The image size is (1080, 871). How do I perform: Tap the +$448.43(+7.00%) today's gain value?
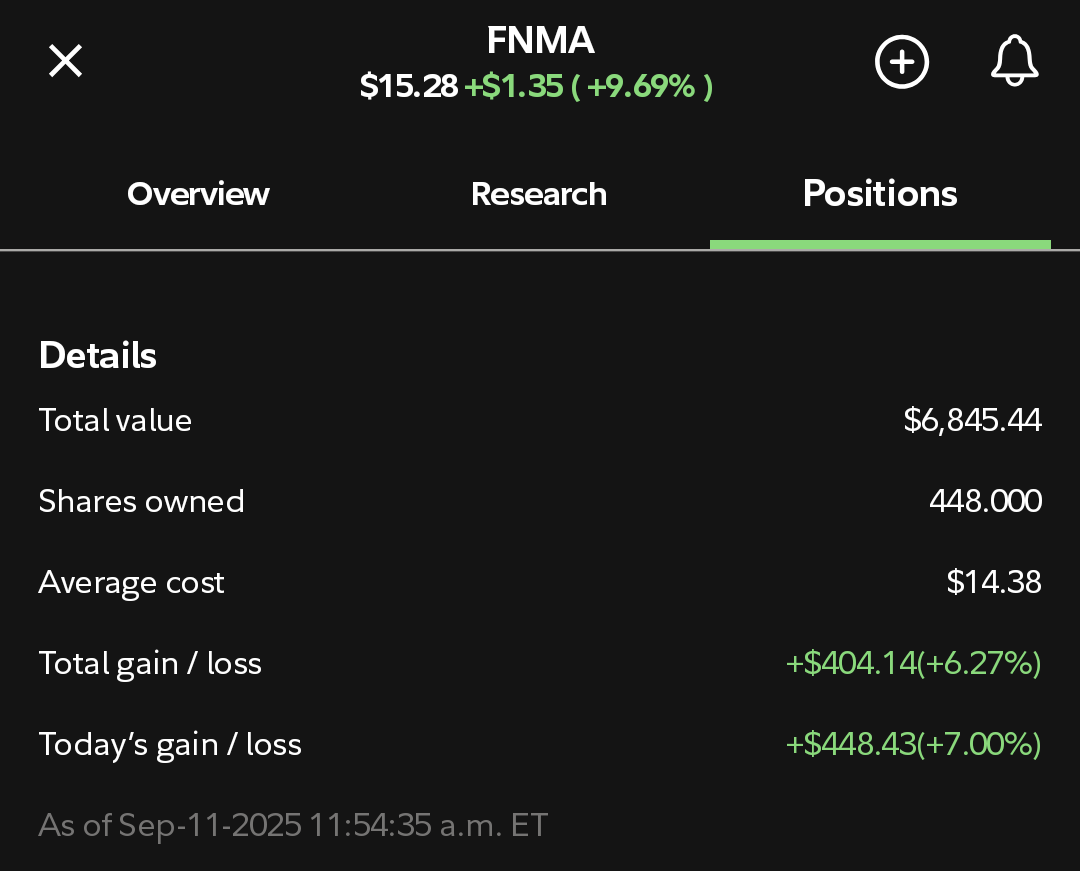pos(913,744)
